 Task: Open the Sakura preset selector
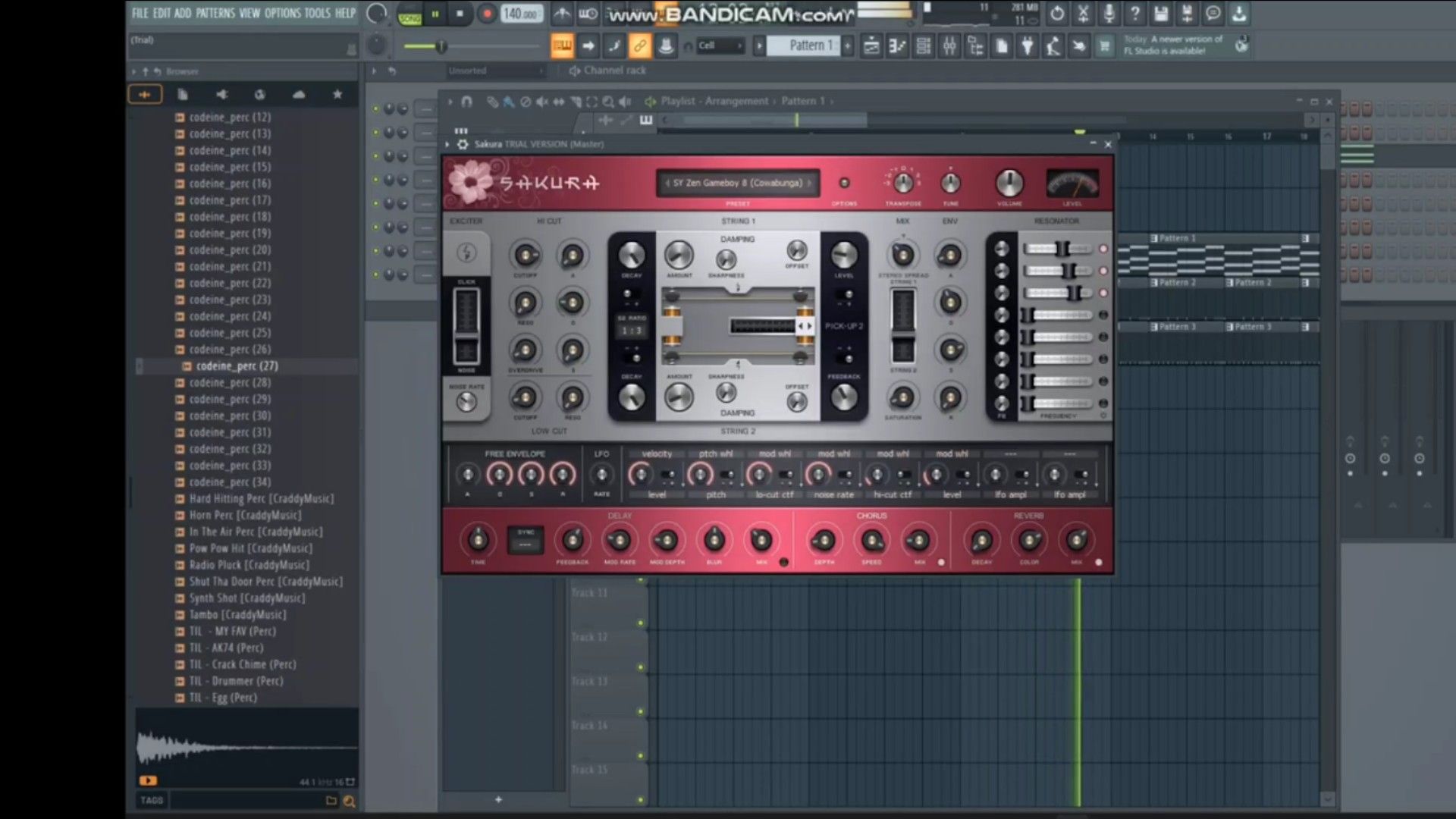point(737,183)
